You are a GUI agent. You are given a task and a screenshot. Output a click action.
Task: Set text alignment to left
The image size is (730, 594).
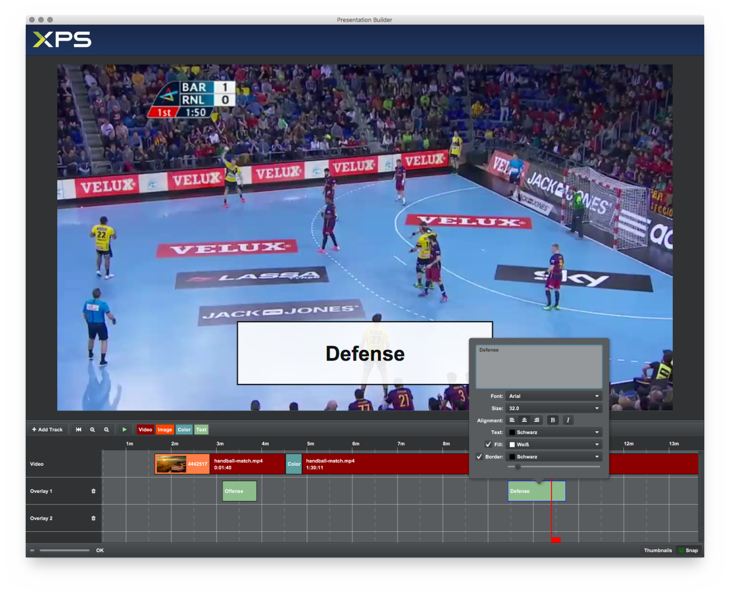tap(513, 420)
